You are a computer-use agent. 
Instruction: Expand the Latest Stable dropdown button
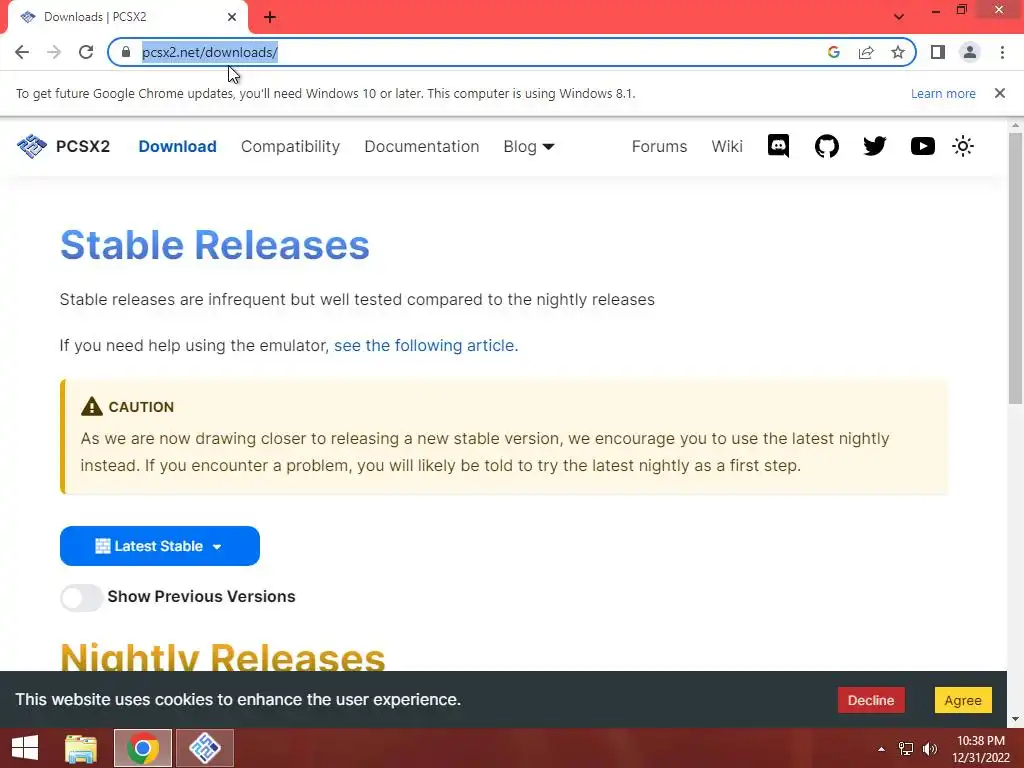click(x=160, y=546)
